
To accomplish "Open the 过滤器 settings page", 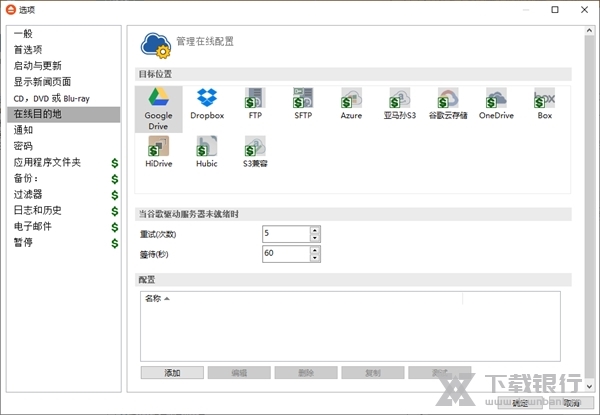I will [64, 194].
